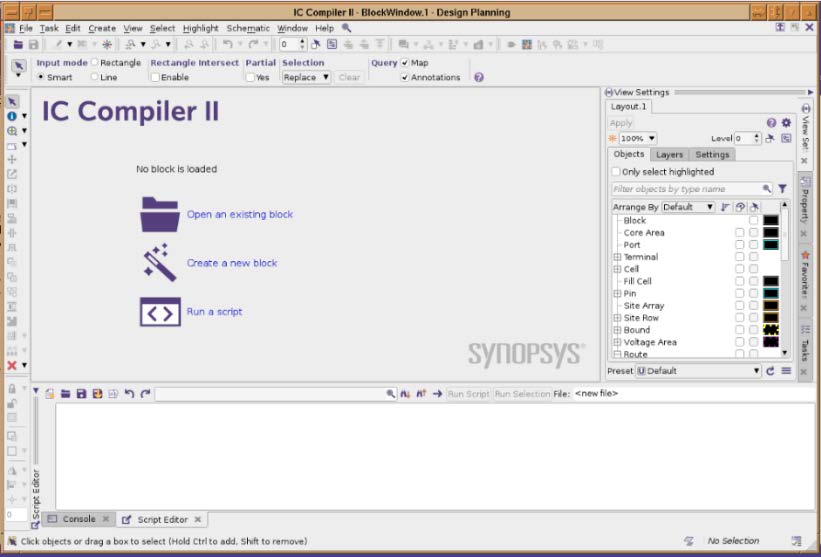Screen dimensions: 821x557
Task: Toggle Core Area visibility checkbox
Action: tap(739, 232)
